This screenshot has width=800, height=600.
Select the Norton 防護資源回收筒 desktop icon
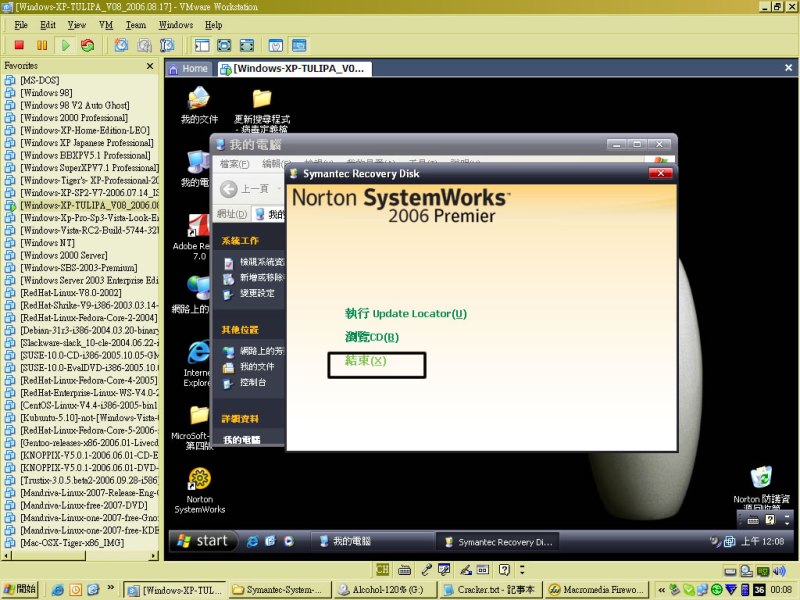click(x=761, y=487)
